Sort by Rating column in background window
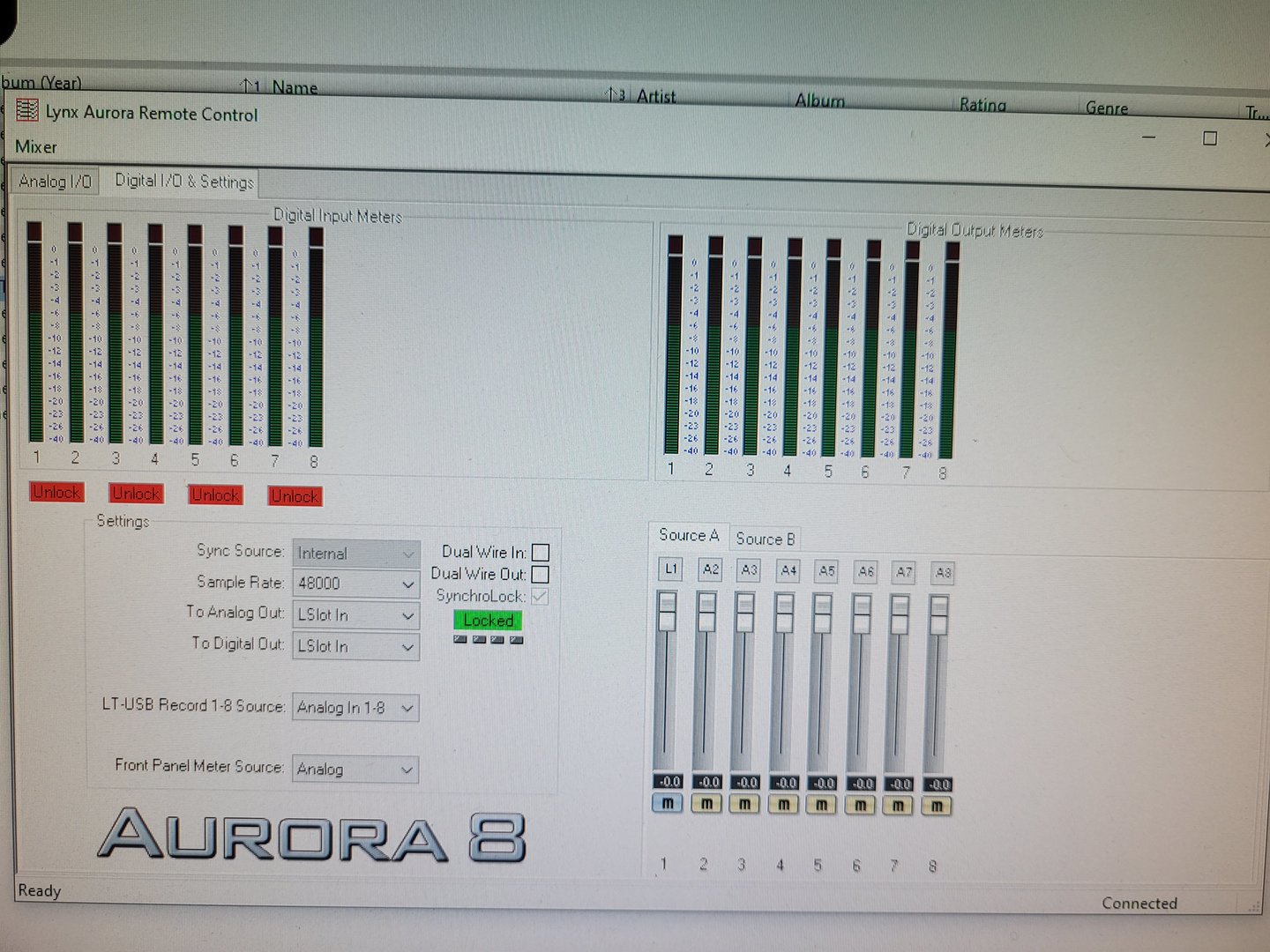Viewport: 1270px width, 952px height. (982, 104)
